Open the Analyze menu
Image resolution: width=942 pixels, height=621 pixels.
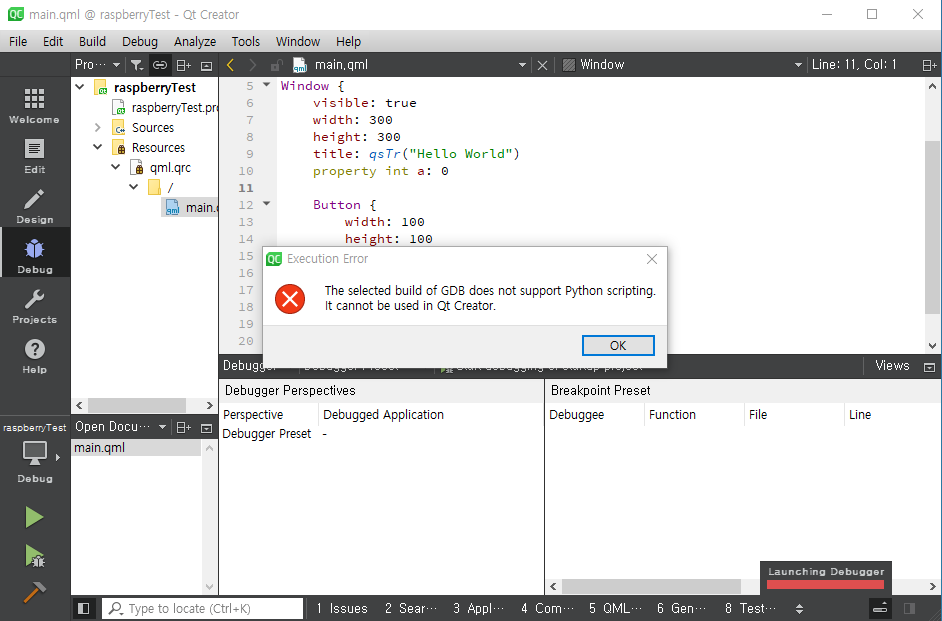(x=194, y=42)
